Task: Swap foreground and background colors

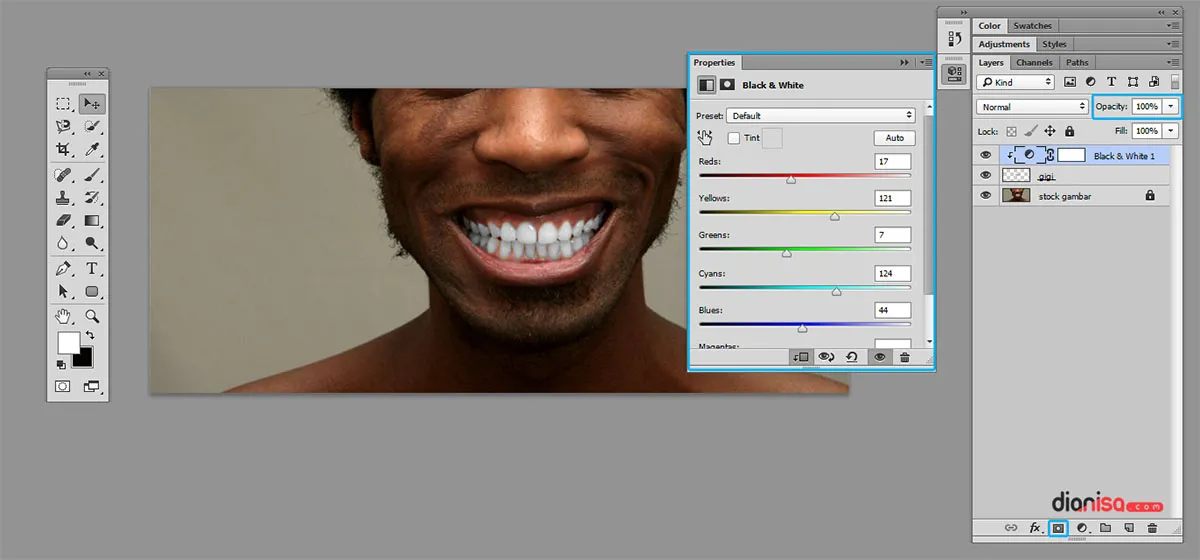Action: [x=90, y=335]
